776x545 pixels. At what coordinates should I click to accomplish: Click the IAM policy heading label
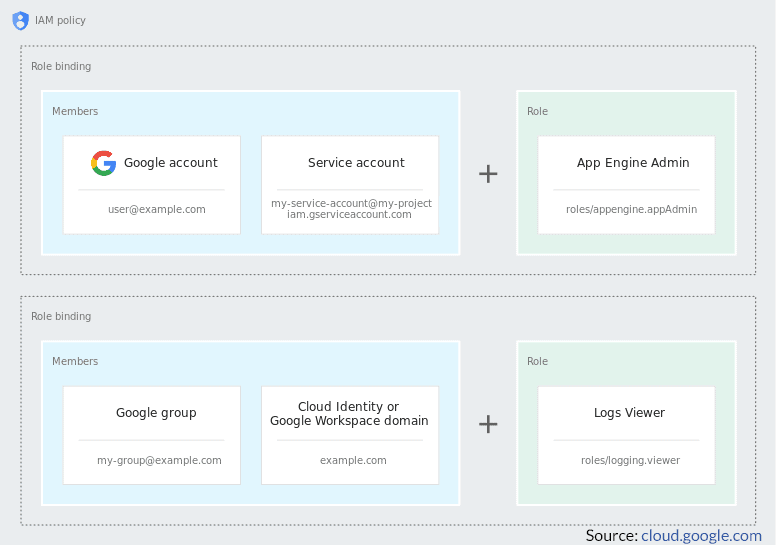[61, 20]
